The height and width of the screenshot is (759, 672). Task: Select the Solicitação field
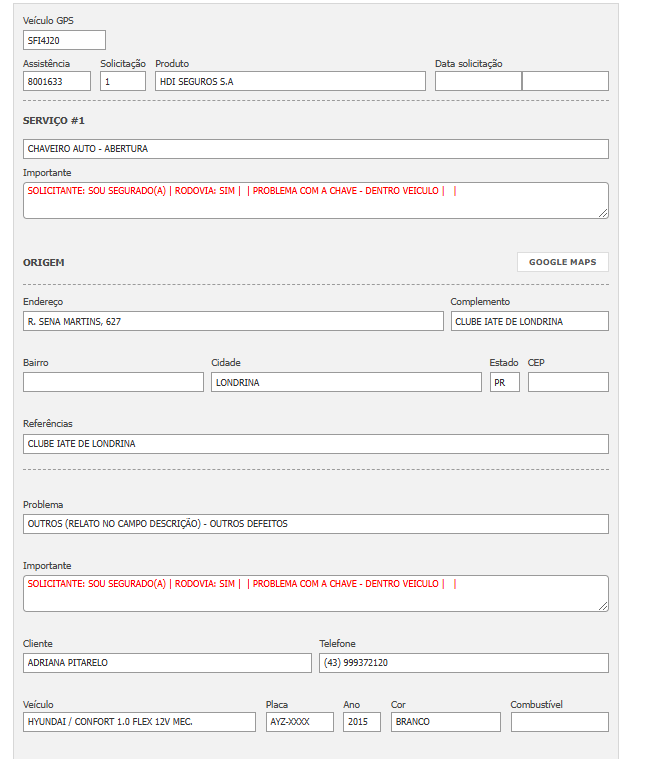[123, 81]
